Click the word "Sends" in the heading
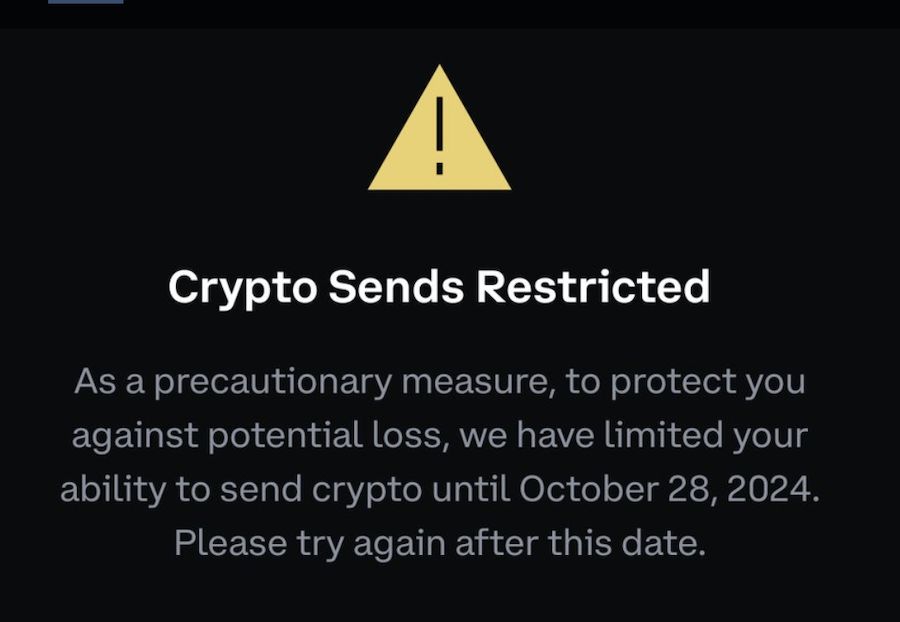Screen dimensions: 900x622 point(396,287)
